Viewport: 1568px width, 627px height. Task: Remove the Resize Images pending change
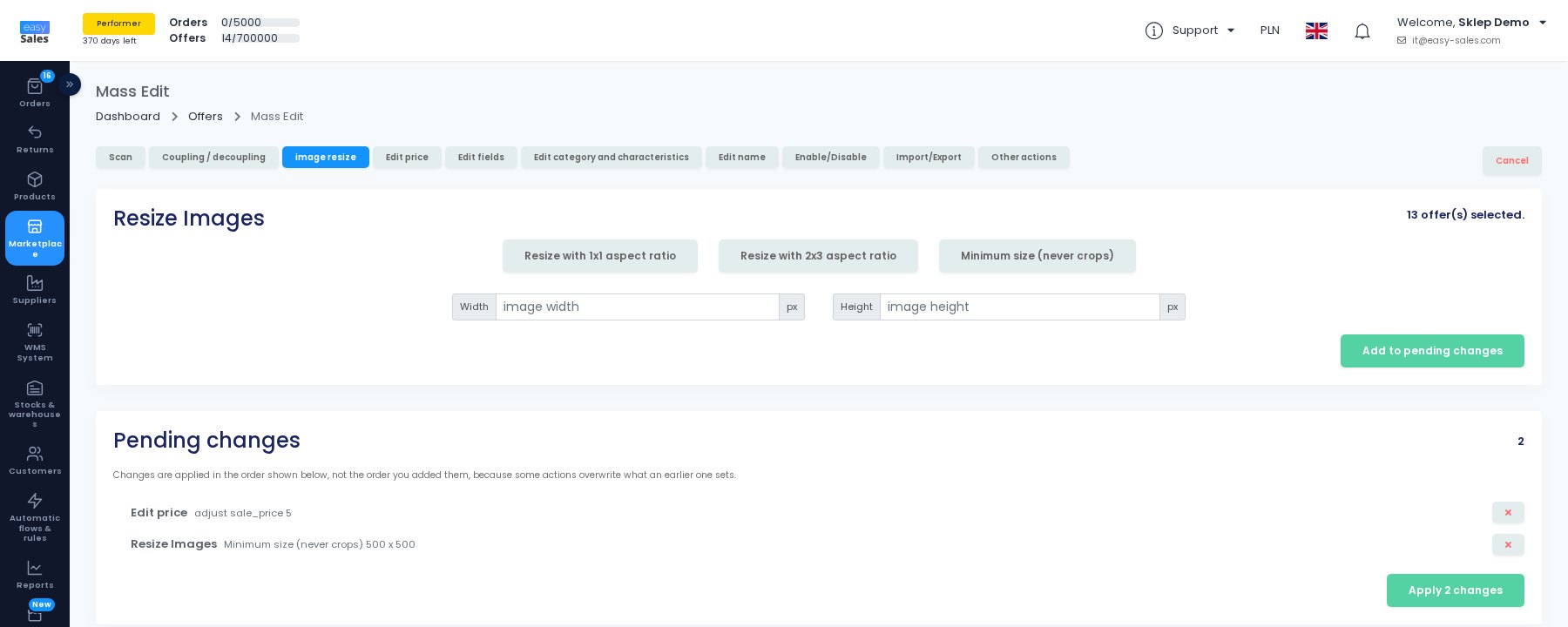pyautogui.click(x=1508, y=545)
